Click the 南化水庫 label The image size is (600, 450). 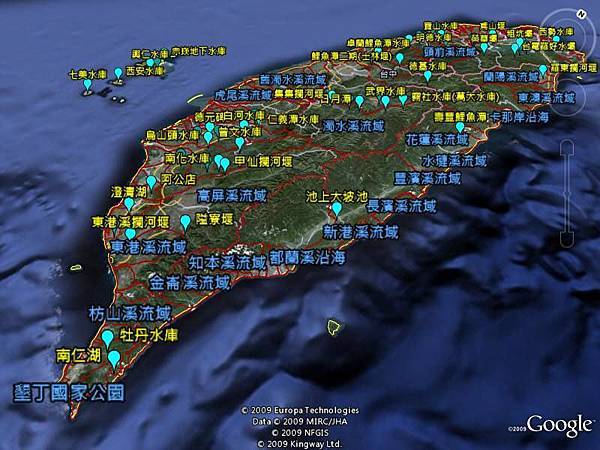[x=187, y=158]
